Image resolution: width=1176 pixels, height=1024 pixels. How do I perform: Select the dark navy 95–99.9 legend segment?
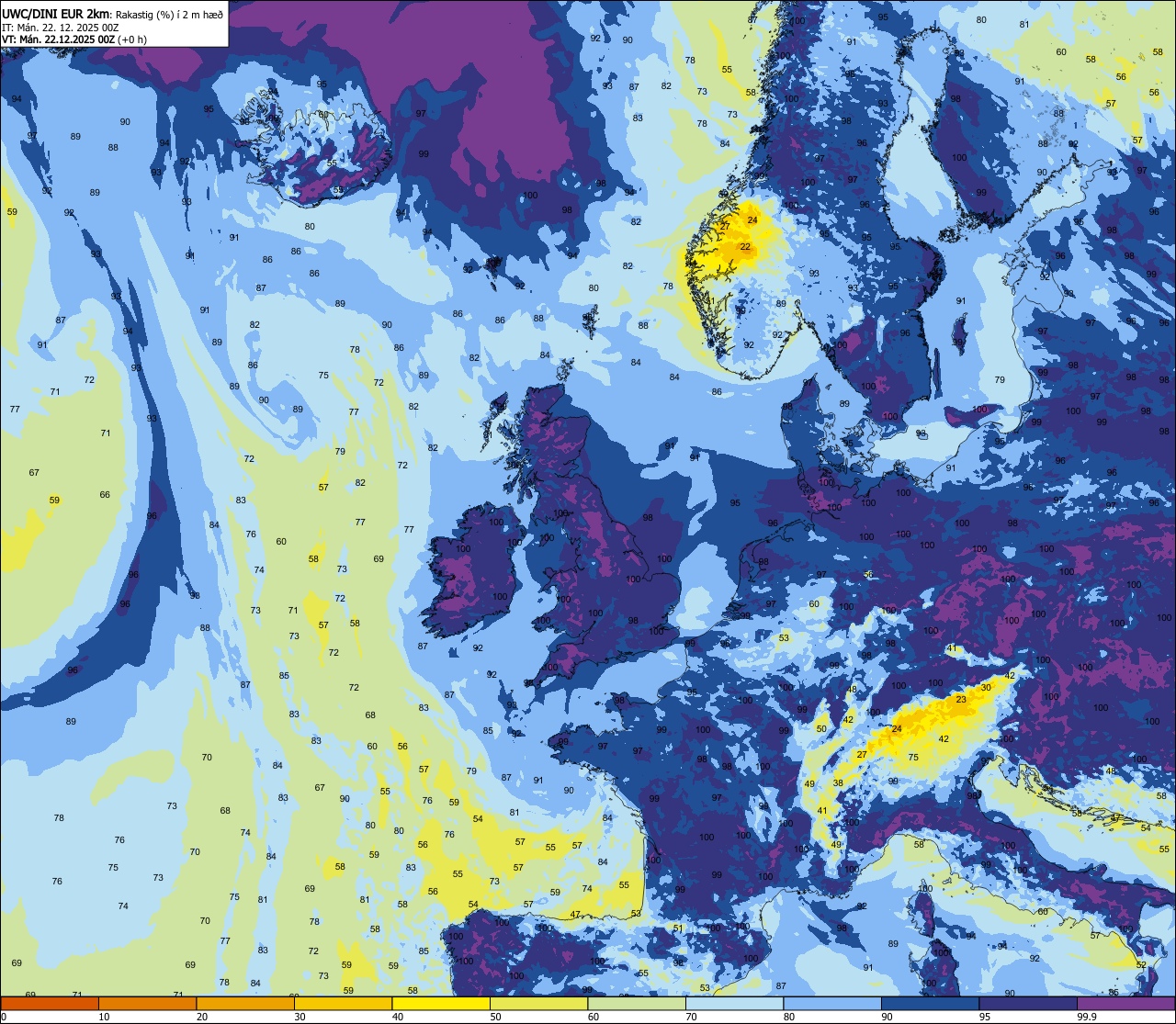(1028, 1003)
